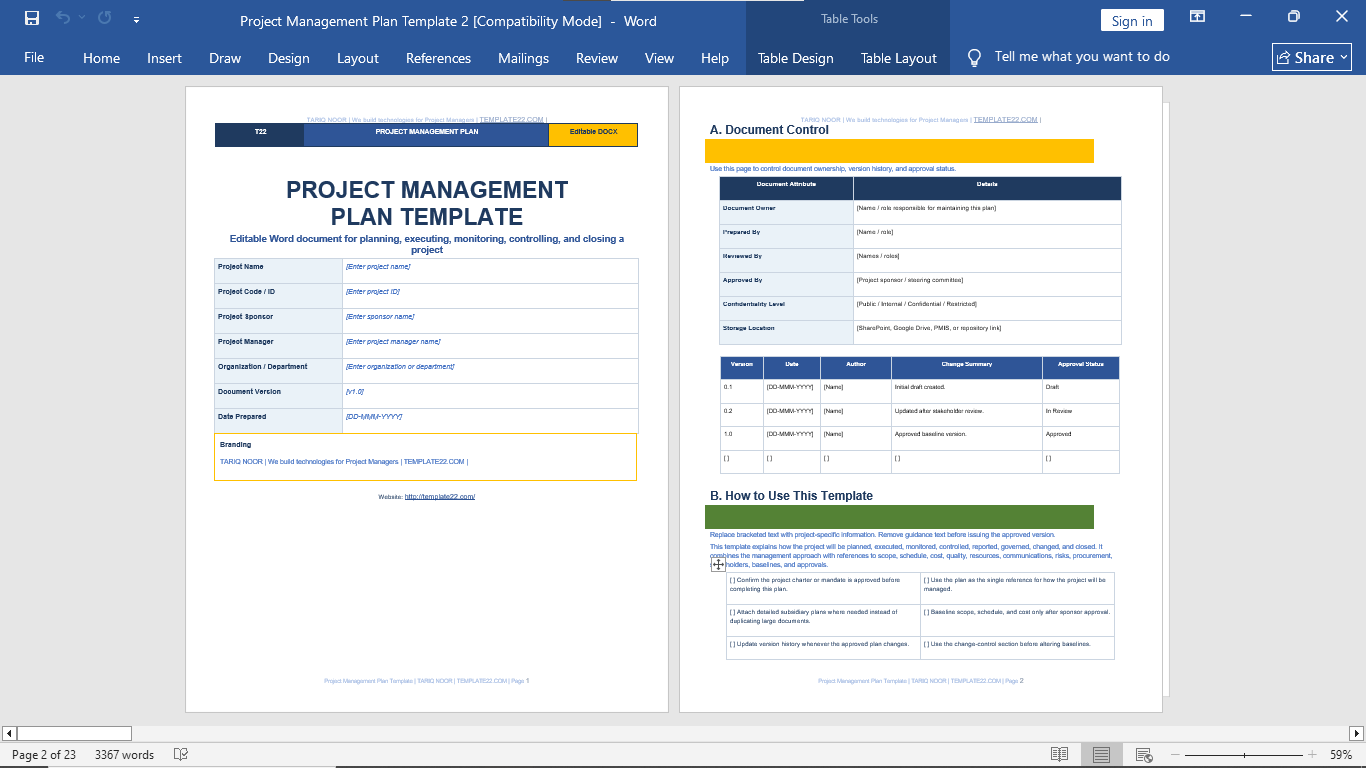Click the 'Approved baseline version.' cell
The image size is (1366, 768).
tap(966, 438)
